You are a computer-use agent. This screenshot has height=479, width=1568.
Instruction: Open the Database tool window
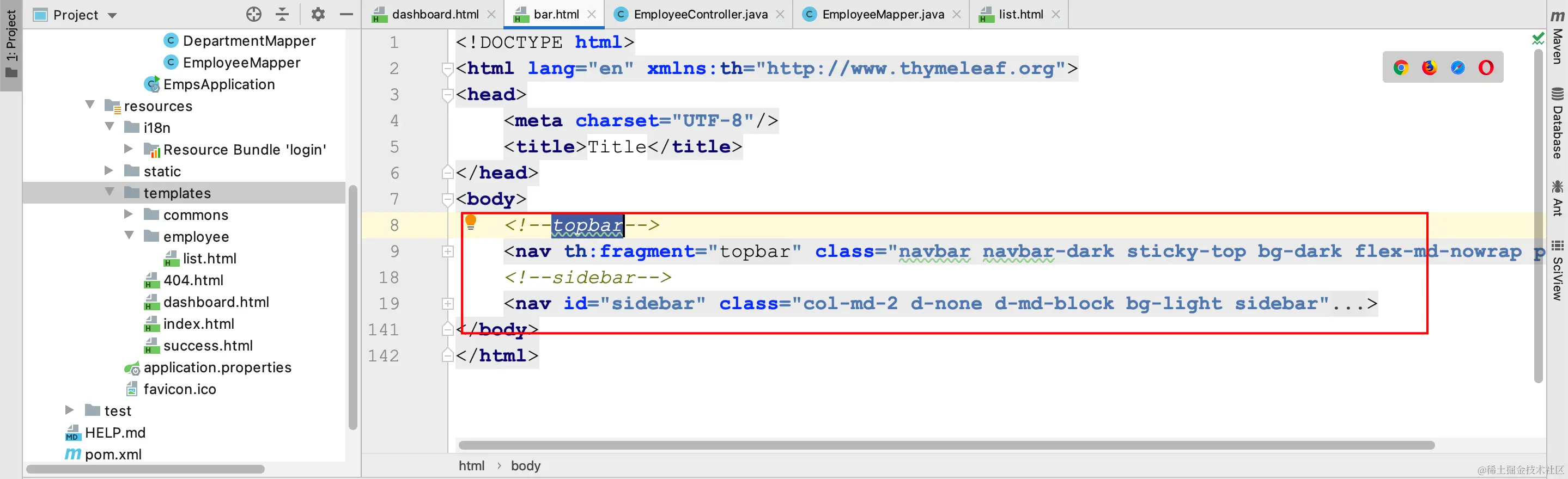1557,124
